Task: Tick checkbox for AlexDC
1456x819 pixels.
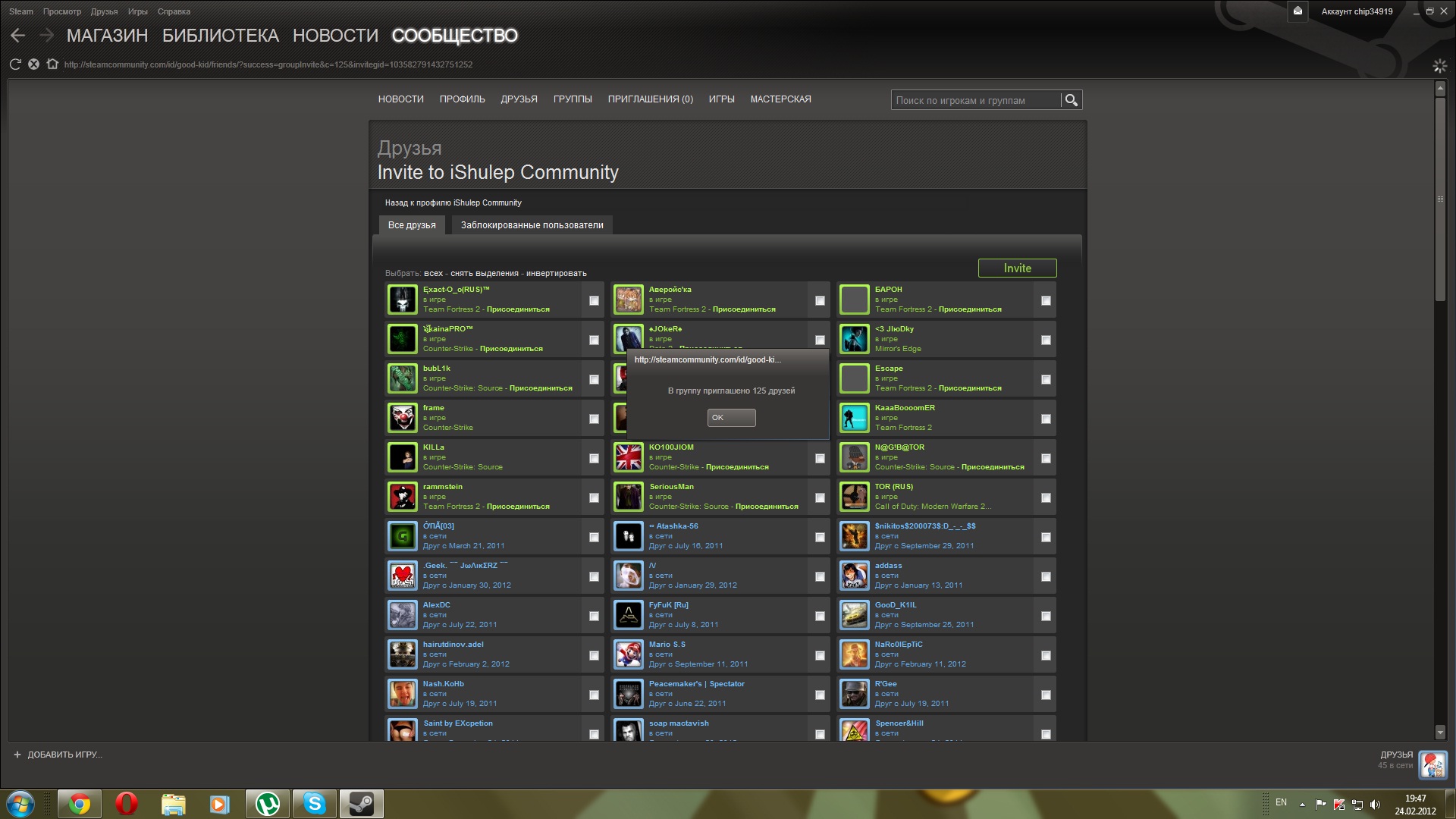Action: (594, 617)
